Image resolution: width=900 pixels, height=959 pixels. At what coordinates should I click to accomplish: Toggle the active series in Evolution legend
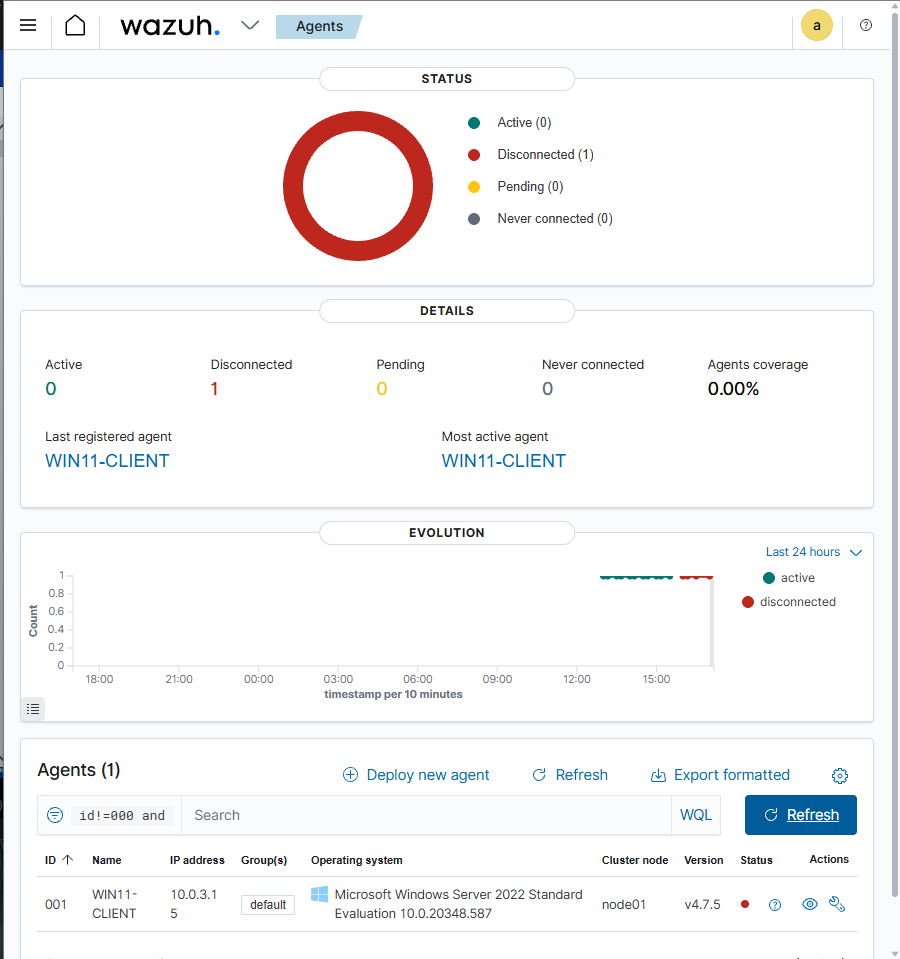point(789,578)
